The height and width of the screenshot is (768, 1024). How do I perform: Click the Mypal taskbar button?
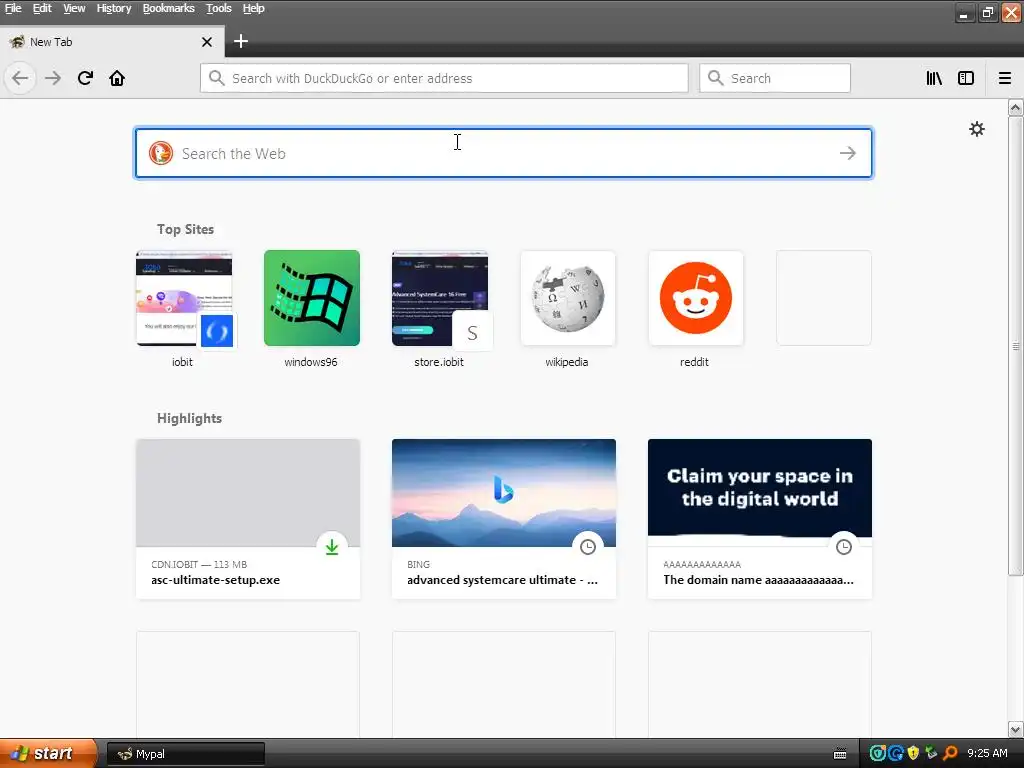(x=185, y=754)
